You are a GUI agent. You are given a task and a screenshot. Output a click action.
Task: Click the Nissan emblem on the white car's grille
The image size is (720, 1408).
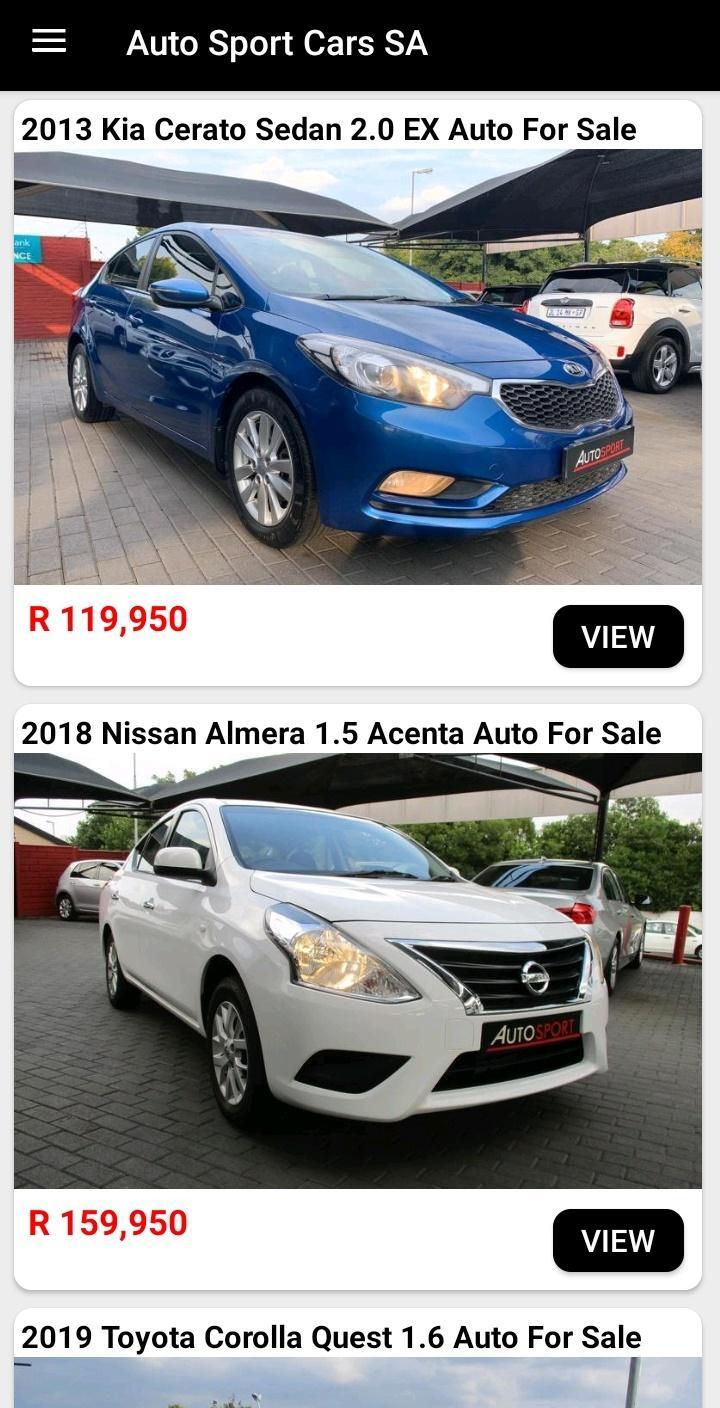pyautogui.click(x=535, y=977)
